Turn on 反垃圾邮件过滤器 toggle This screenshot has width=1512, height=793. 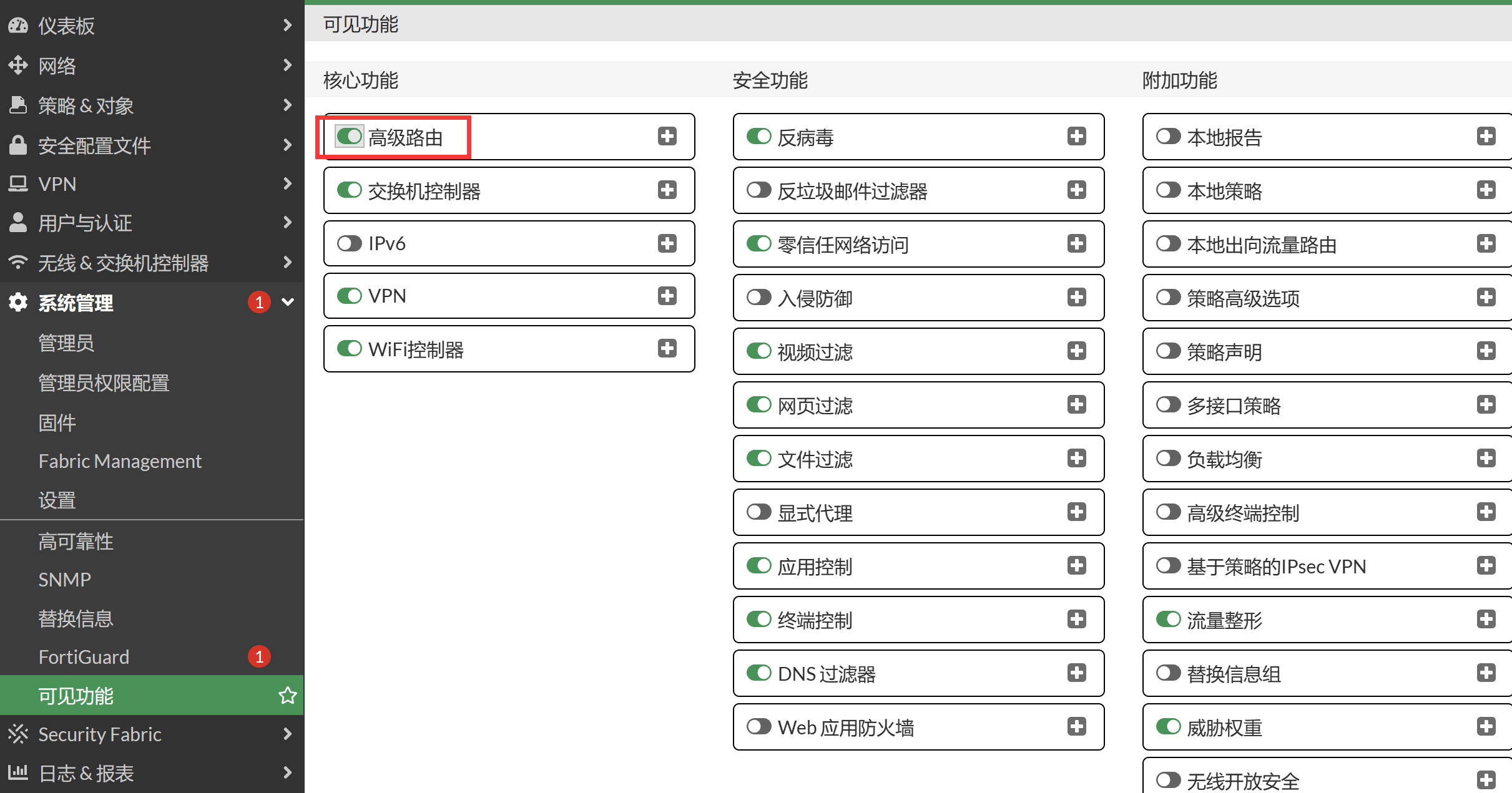click(759, 190)
